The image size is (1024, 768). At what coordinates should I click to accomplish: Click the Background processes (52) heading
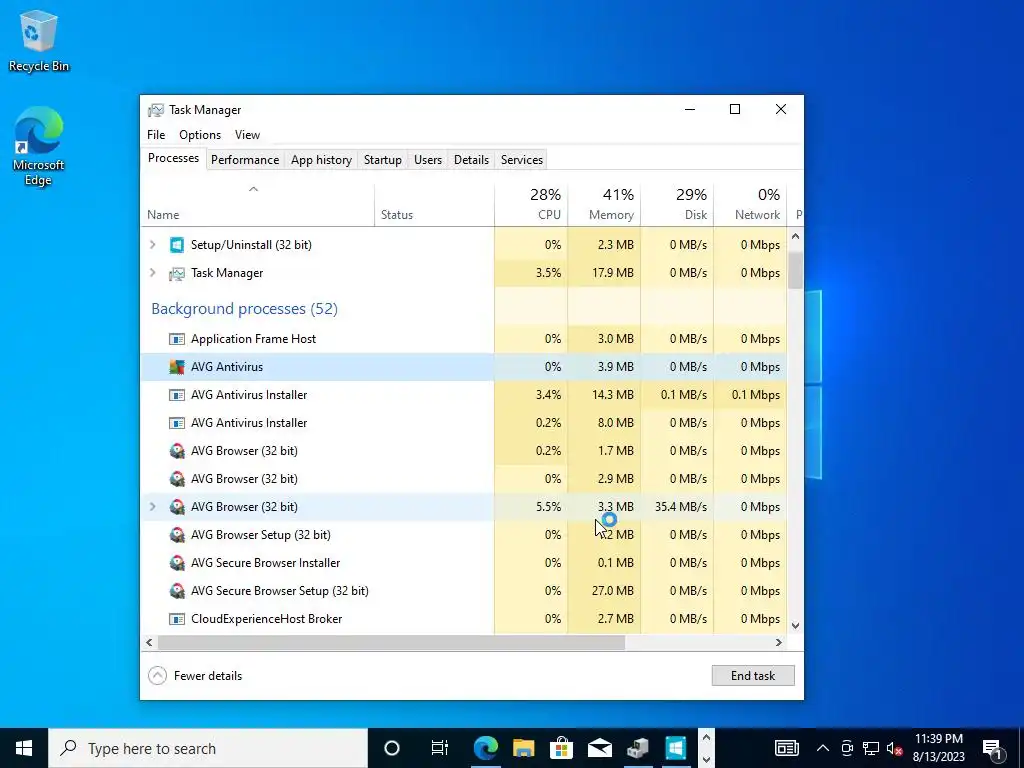click(x=244, y=309)
